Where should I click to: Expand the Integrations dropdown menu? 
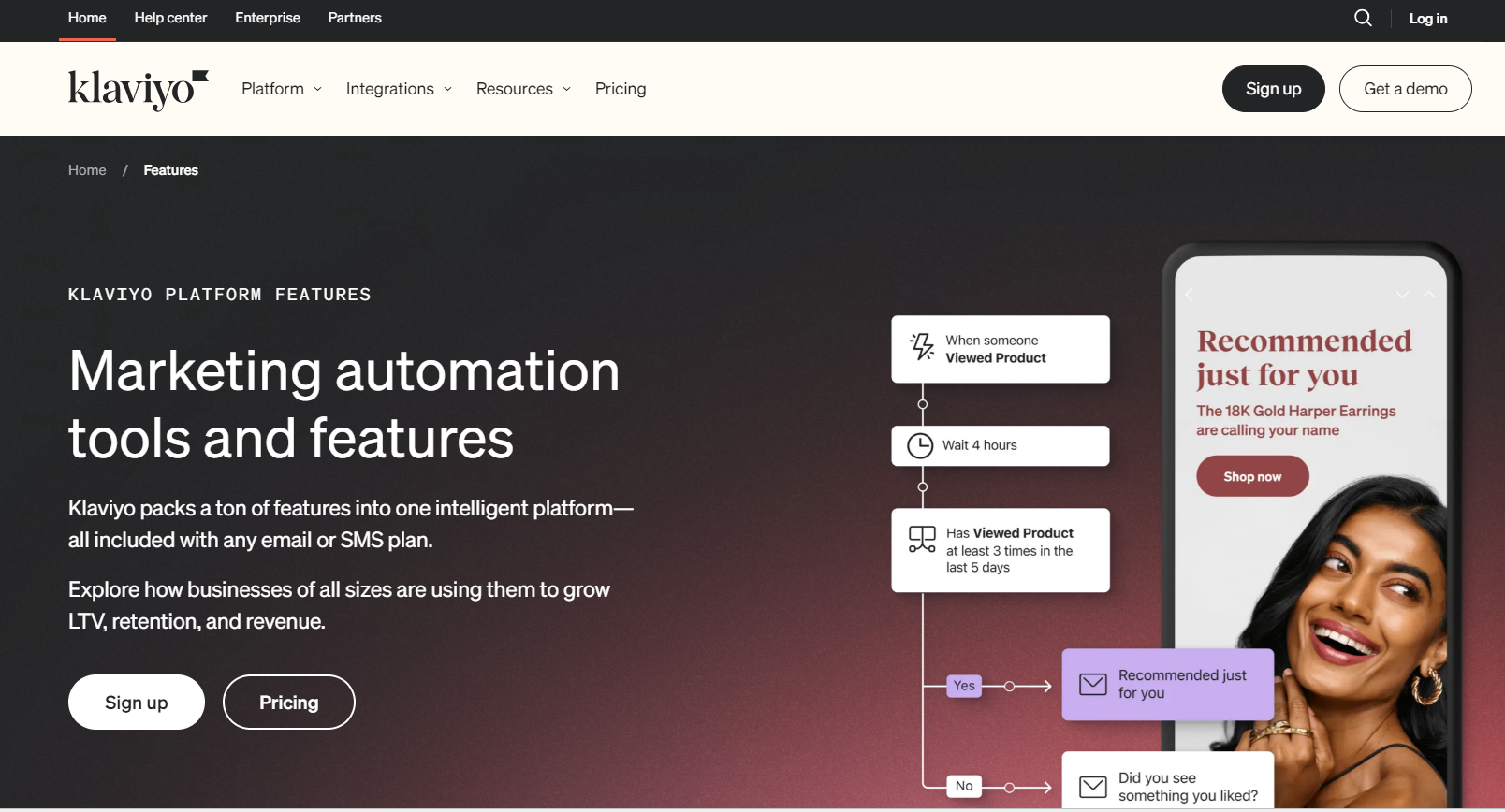pos(399,89)
